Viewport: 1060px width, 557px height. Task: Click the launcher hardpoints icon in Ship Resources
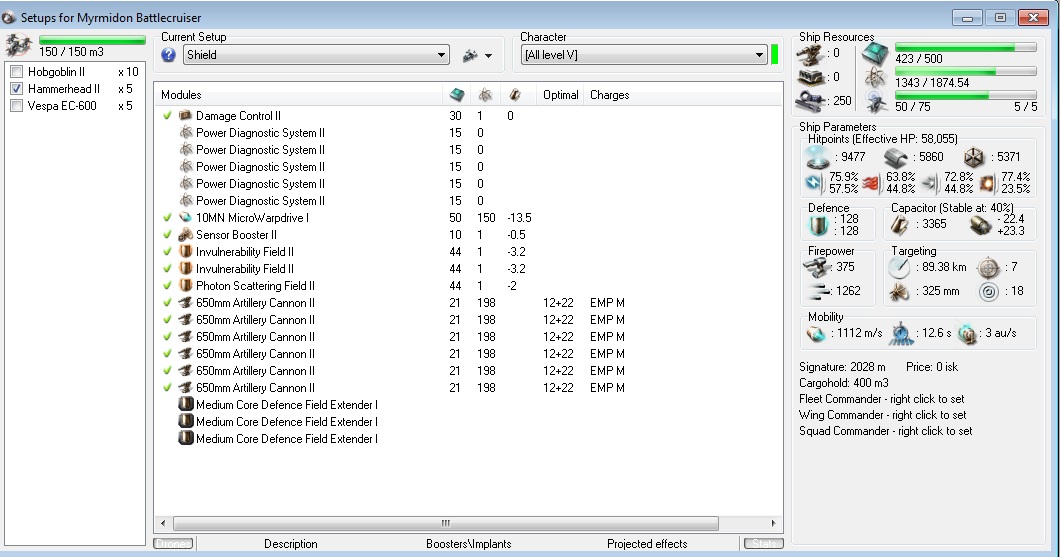click(811, 77)
